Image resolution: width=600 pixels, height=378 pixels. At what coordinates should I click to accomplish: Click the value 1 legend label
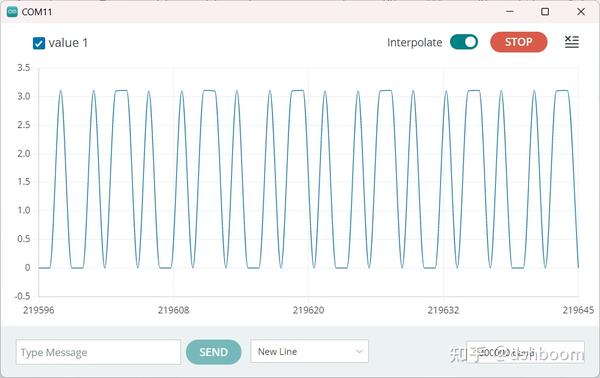coord(68,42)
